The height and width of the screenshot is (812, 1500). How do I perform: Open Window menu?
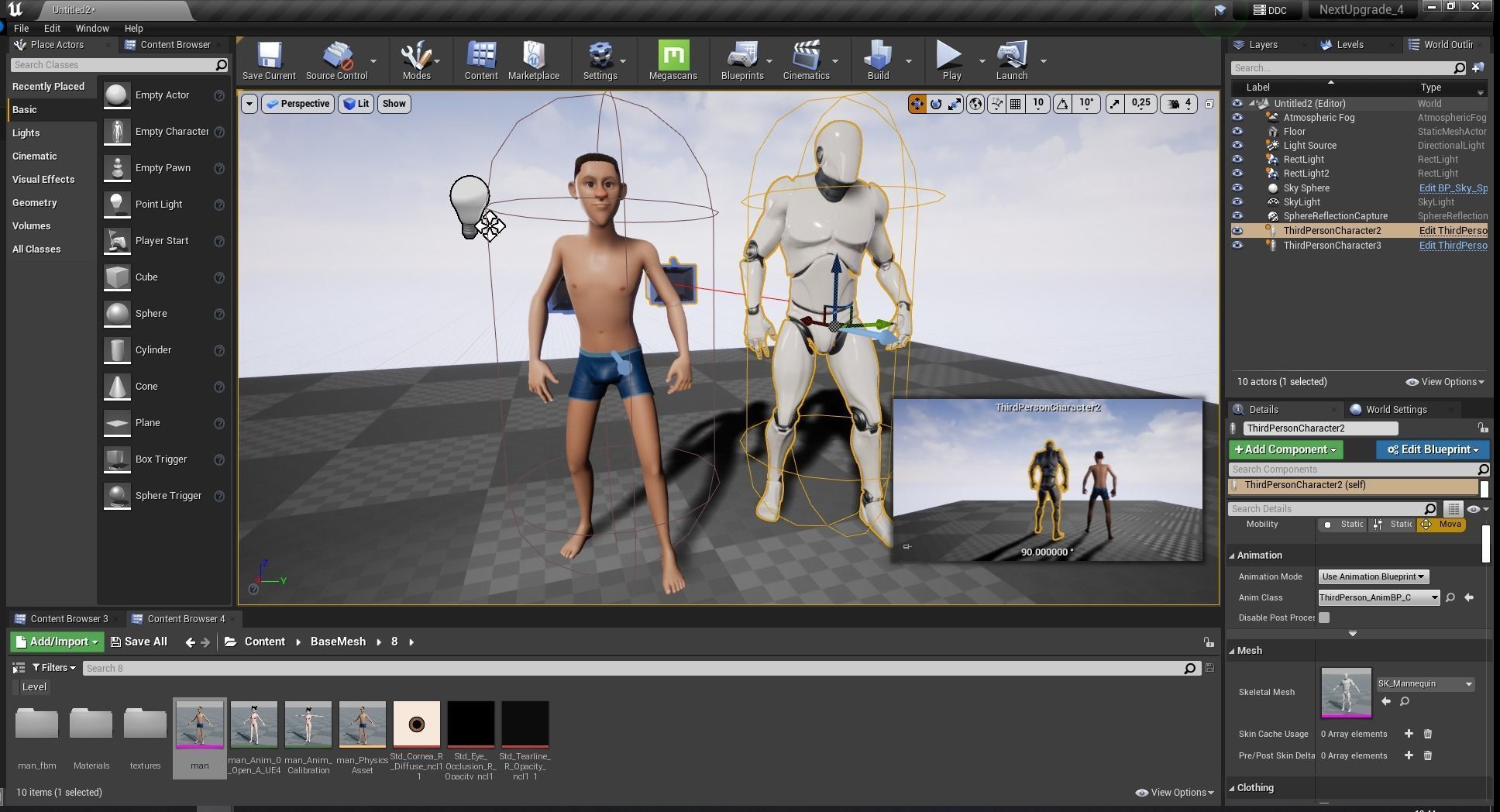(x=92, y=28)
